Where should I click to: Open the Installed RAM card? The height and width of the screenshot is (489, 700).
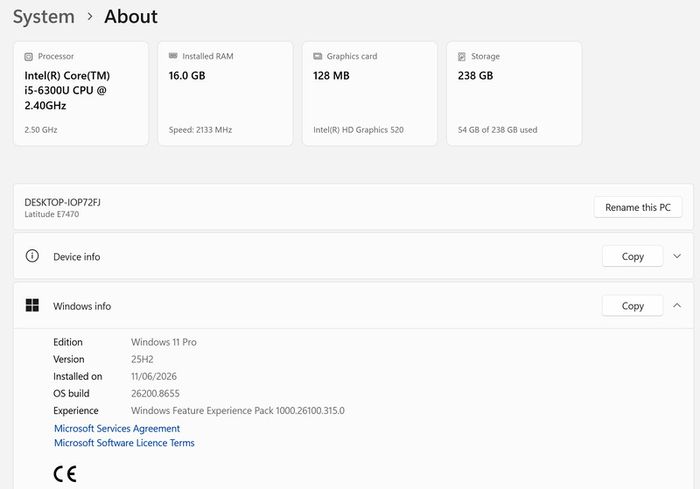pos(225,93)
